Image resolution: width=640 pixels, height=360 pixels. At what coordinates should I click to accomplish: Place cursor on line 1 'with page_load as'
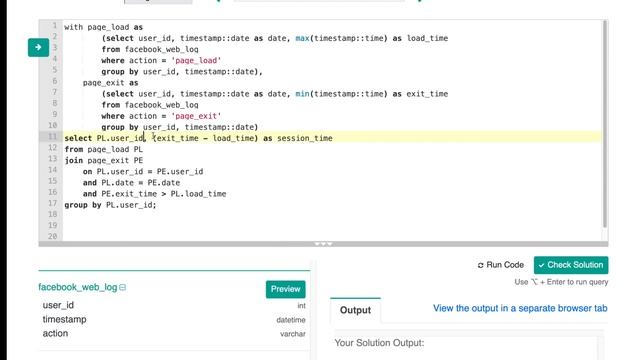pos(104,27)
